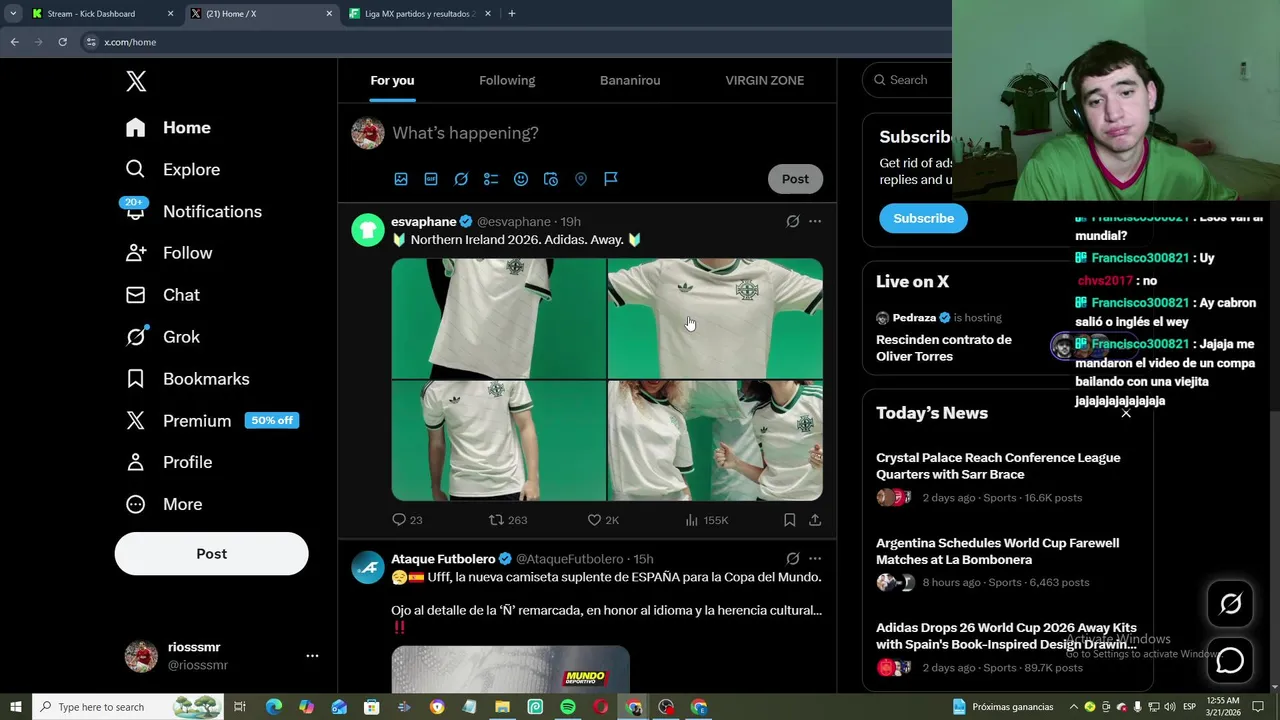Open the VIRGIN ZONE tab
Screen dimensions: 1280x720
[x=765, y=80]
